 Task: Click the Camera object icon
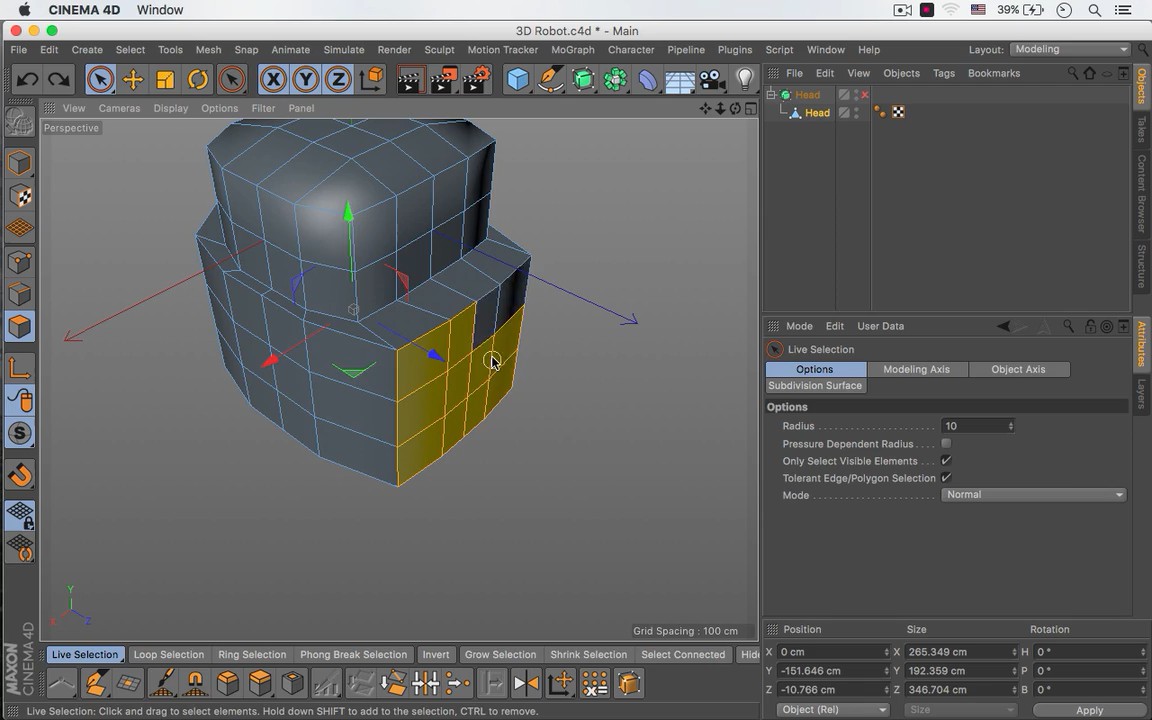[711, 80]
